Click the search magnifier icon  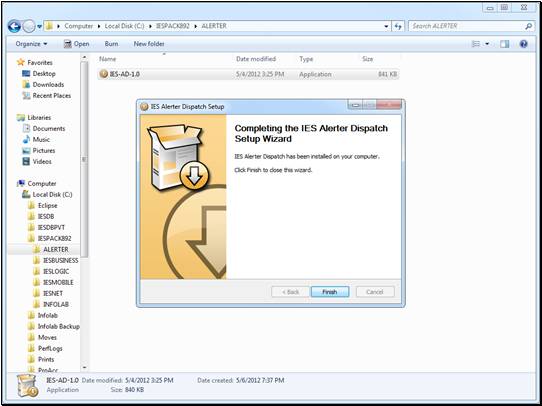pos(529,26)
